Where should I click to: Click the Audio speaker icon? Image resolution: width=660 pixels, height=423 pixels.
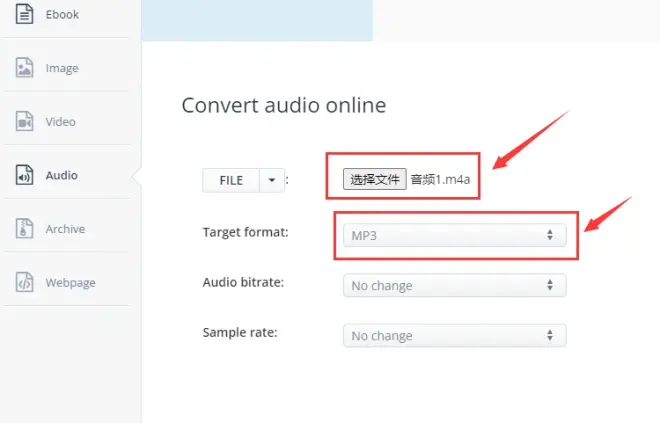[x=25, y=175]
